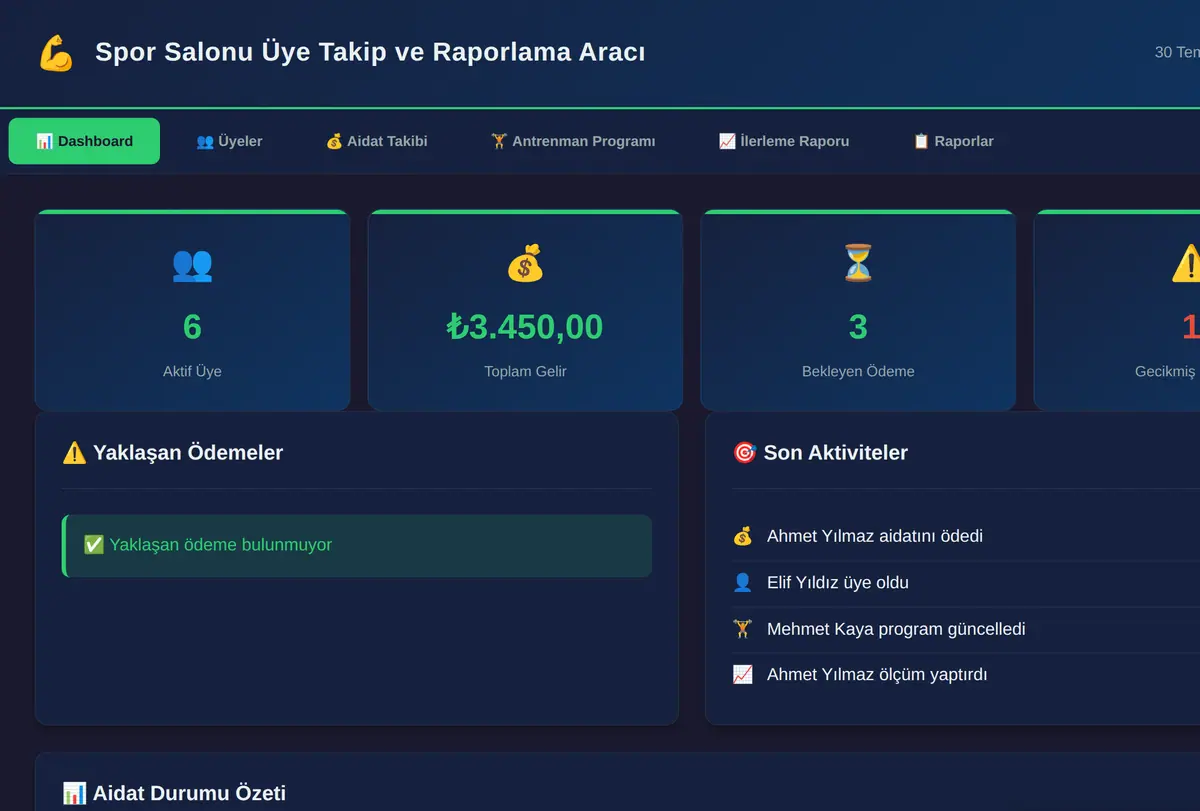
Task: Click the Ahmet Yılmaz ölçüm yaptırdı activity
Action: 877,675
